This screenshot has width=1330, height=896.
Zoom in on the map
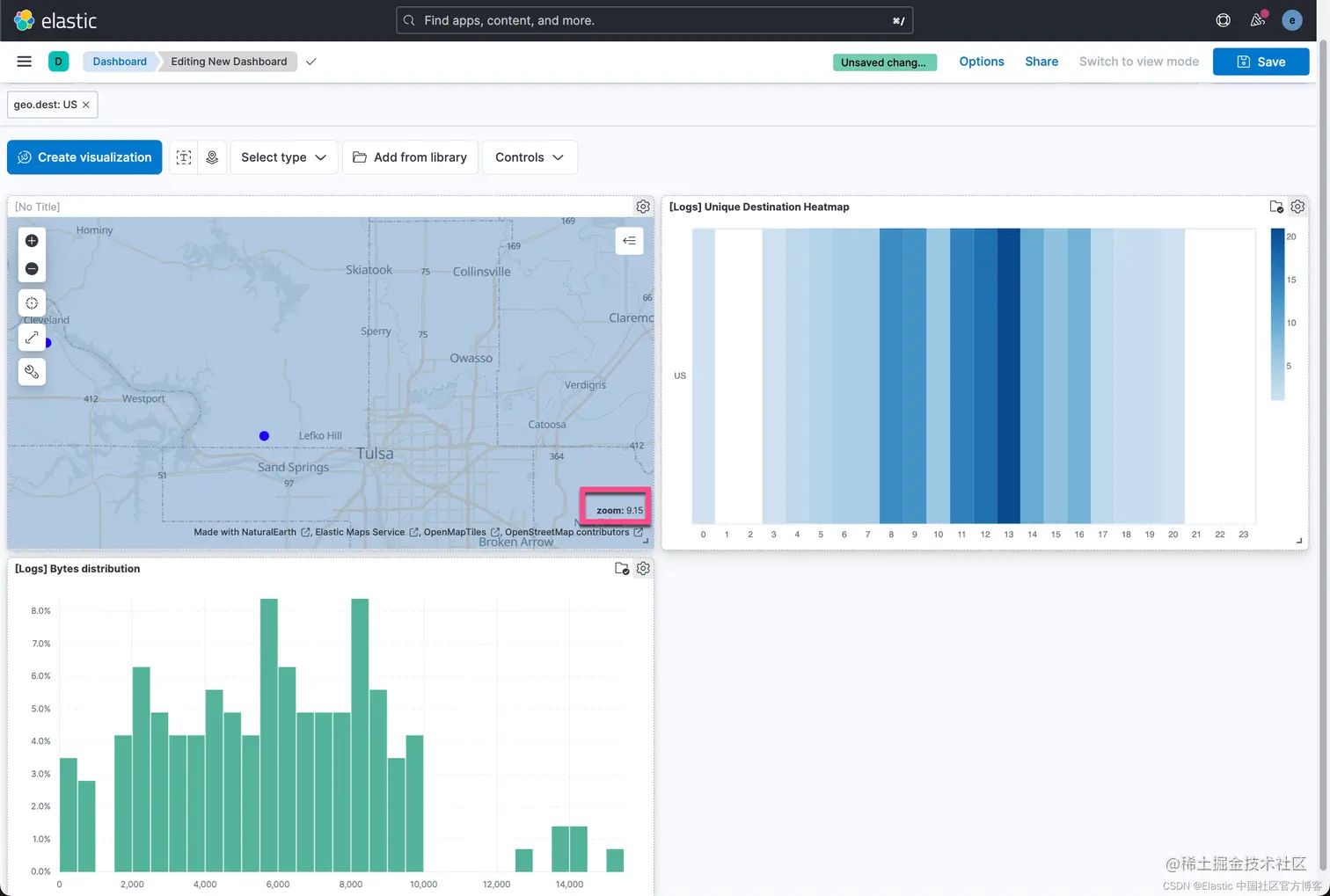[x=32, y=241]
